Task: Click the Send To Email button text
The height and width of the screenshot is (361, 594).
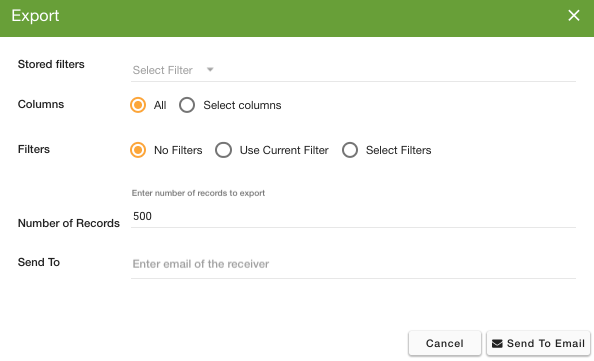Action: click(546, 344)
